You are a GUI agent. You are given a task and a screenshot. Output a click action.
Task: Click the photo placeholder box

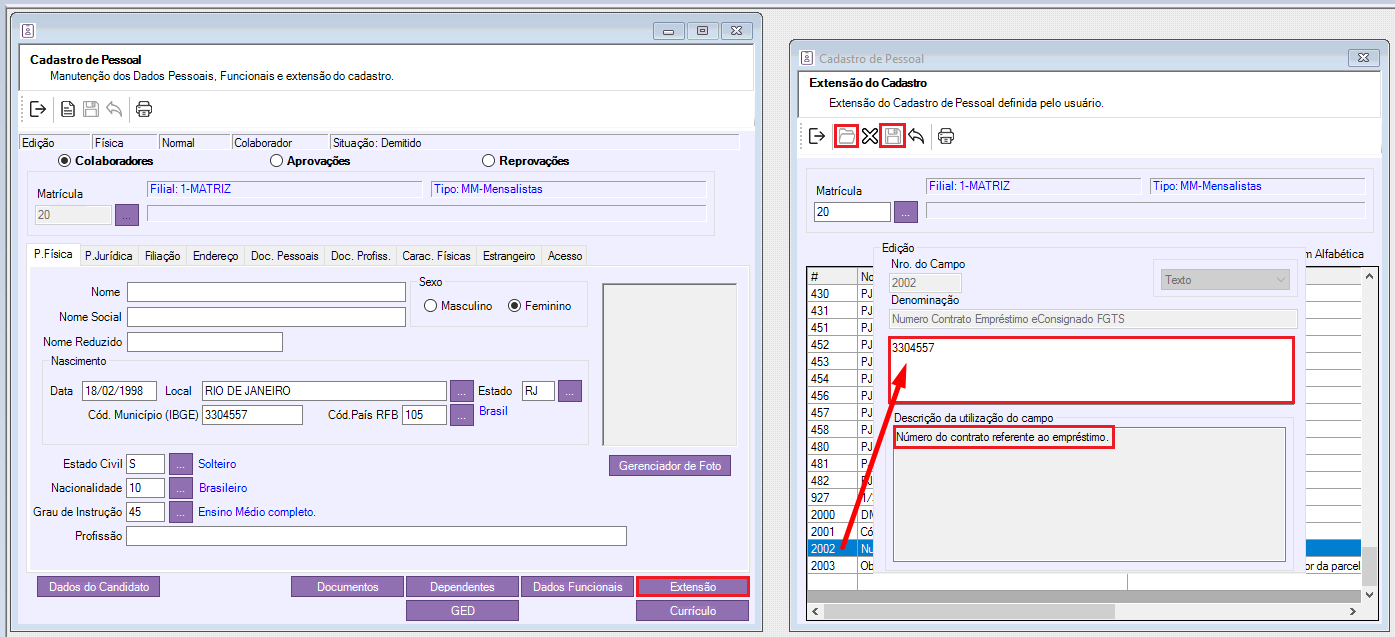tap(670, 364)
